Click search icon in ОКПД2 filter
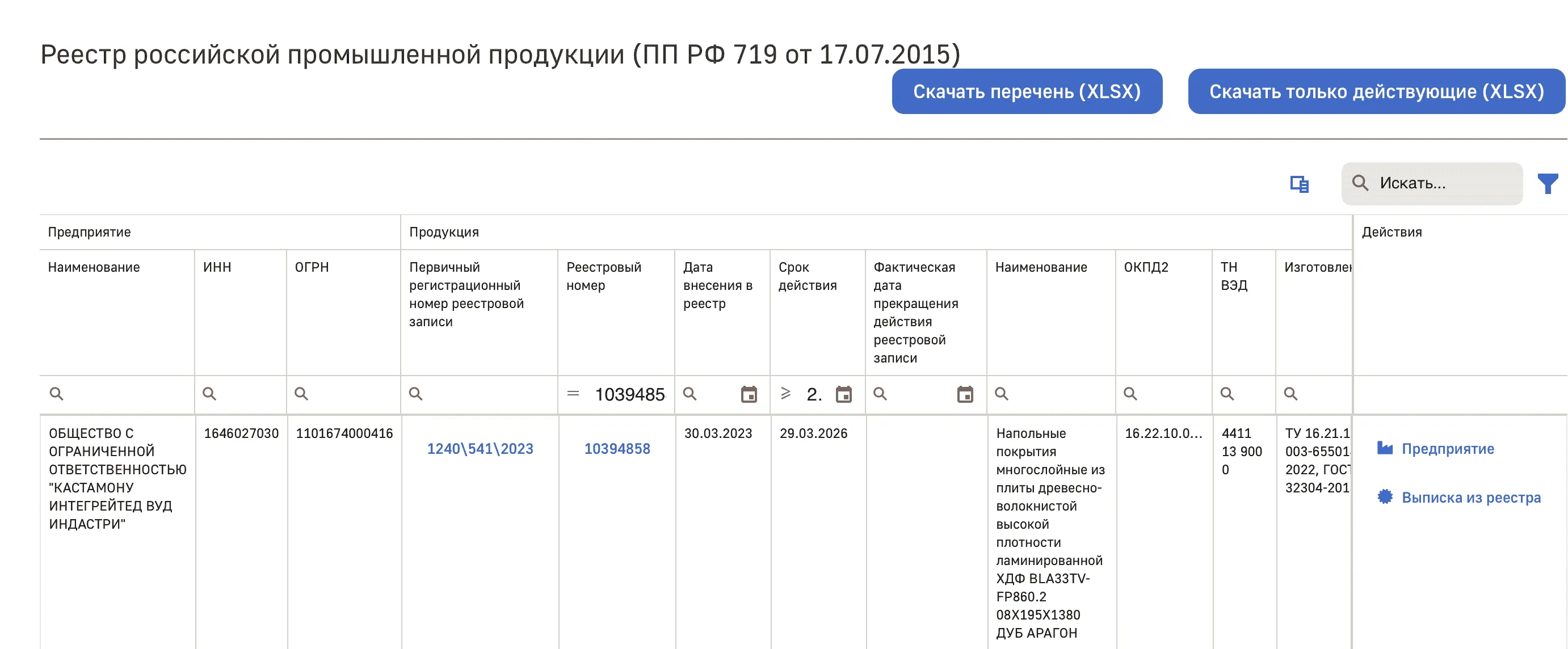This screenshot has height=649, width=1568. point(1130,394)
